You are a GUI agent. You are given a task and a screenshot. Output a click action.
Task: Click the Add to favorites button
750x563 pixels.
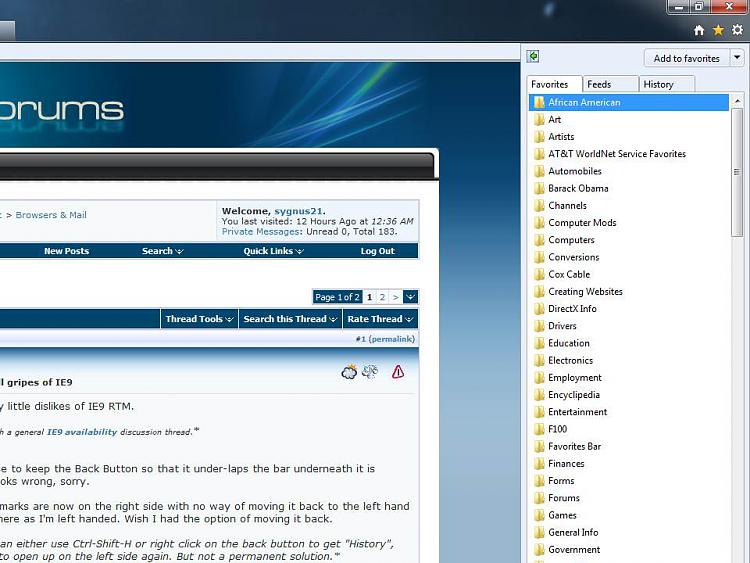(686, 58)
